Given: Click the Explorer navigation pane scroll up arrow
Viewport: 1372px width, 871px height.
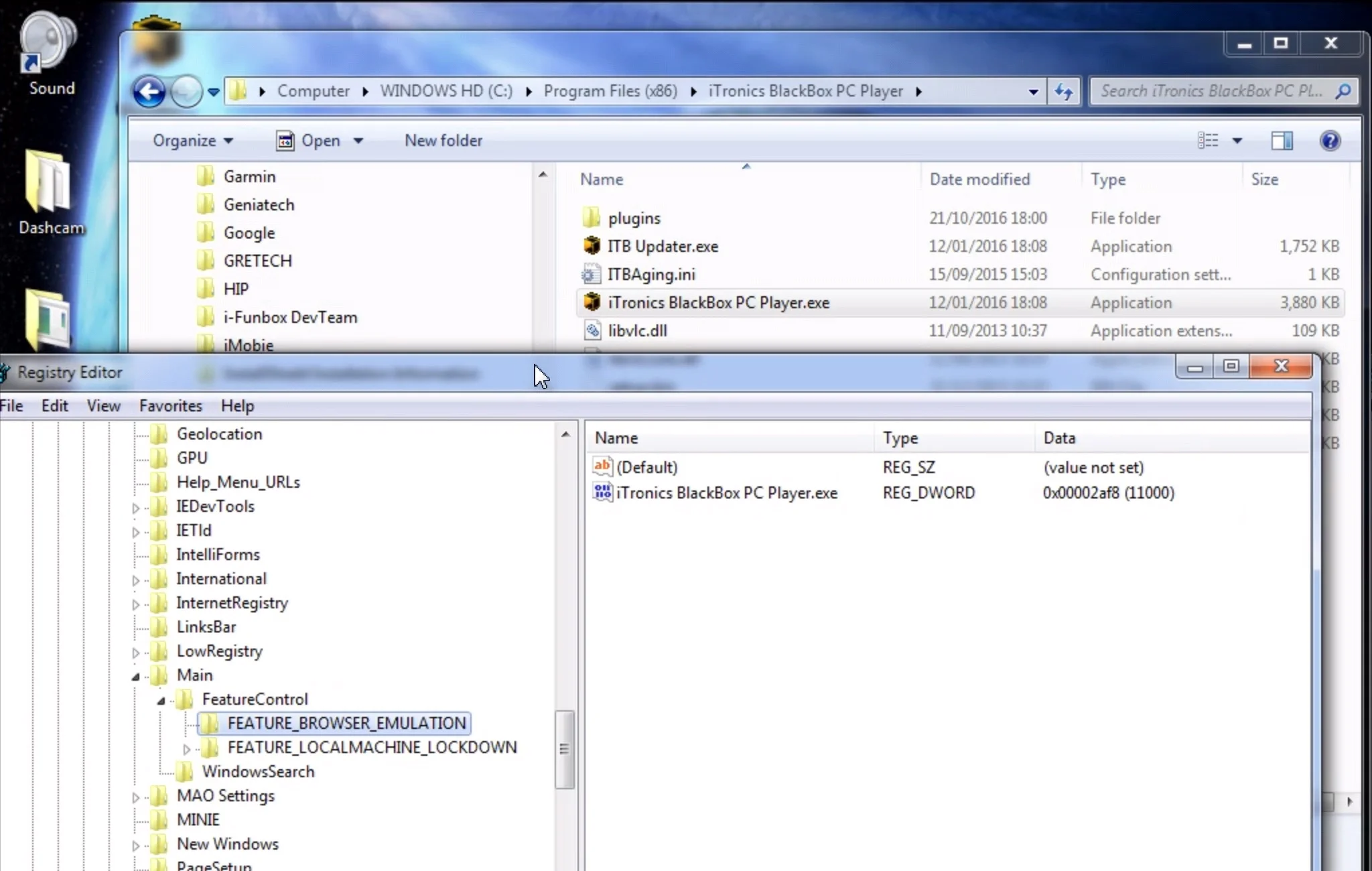Looking at the screenshot, I should point(543,175).
